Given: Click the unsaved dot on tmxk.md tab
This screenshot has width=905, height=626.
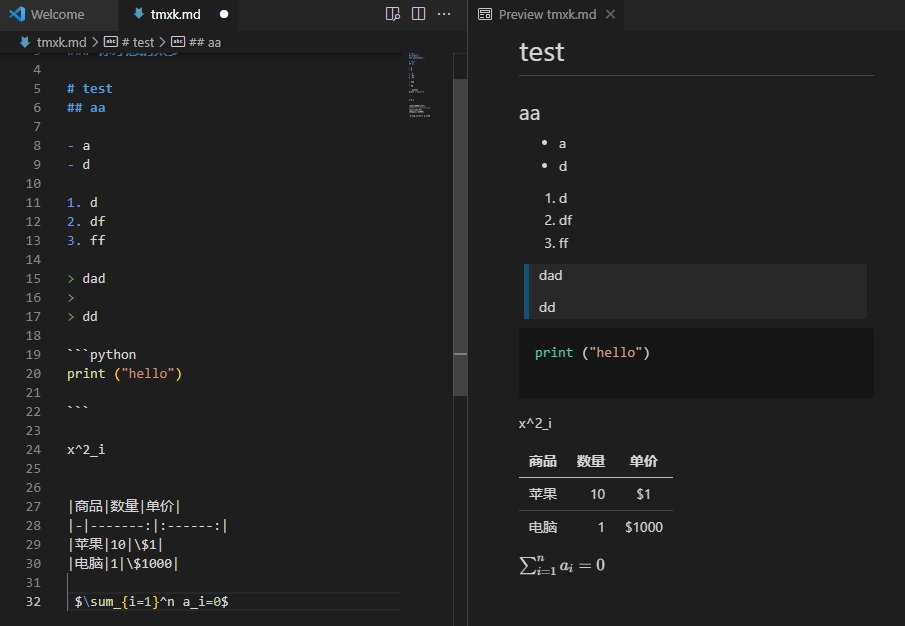Looking at the screenshot, I should (224, 14).
